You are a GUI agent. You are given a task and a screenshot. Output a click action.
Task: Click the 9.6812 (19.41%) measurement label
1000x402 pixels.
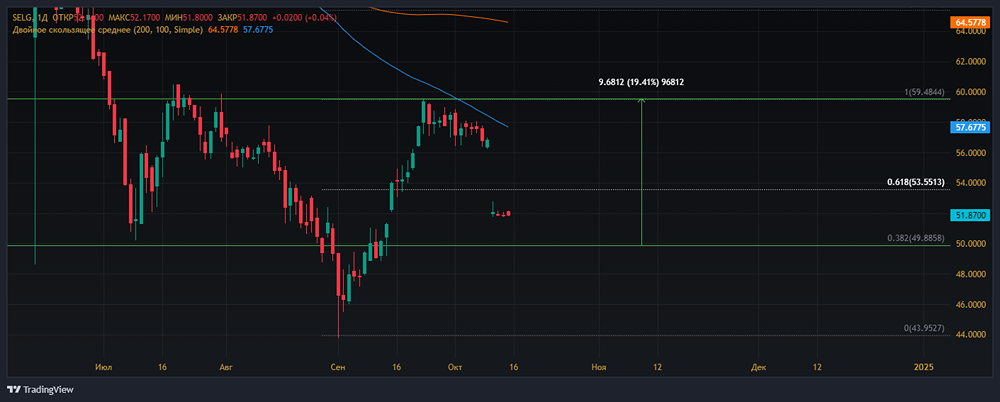643,82
